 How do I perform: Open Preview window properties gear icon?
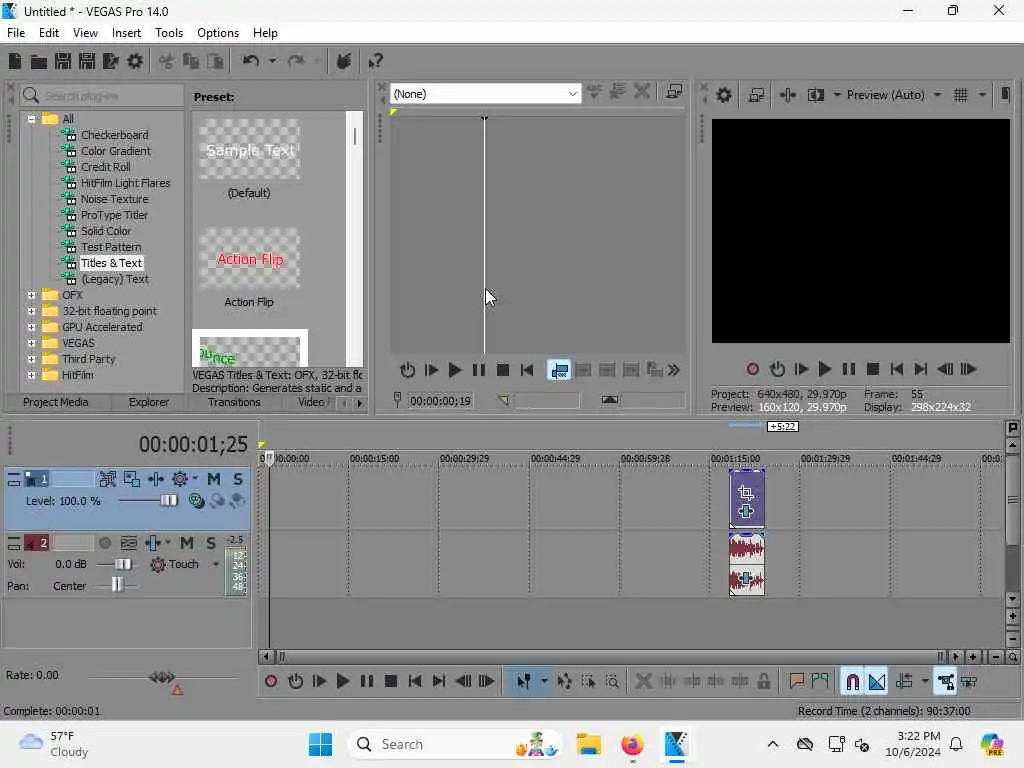click(724, 95)
